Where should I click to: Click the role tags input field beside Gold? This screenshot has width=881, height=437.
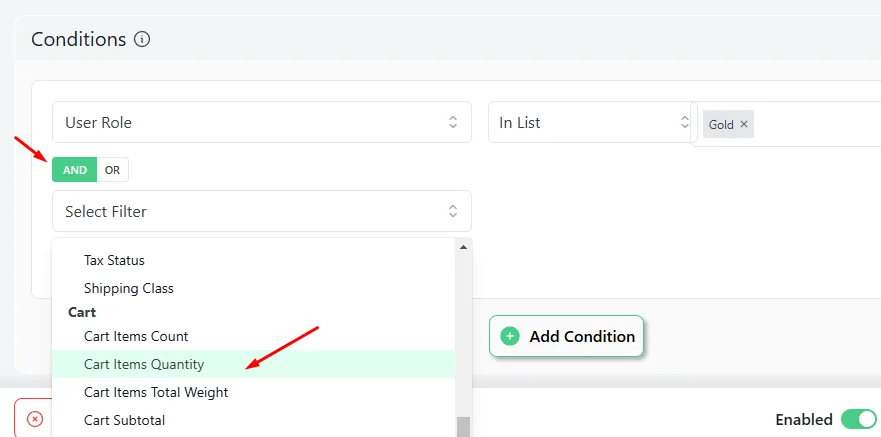pyautogui.click(x=817, y=124)
